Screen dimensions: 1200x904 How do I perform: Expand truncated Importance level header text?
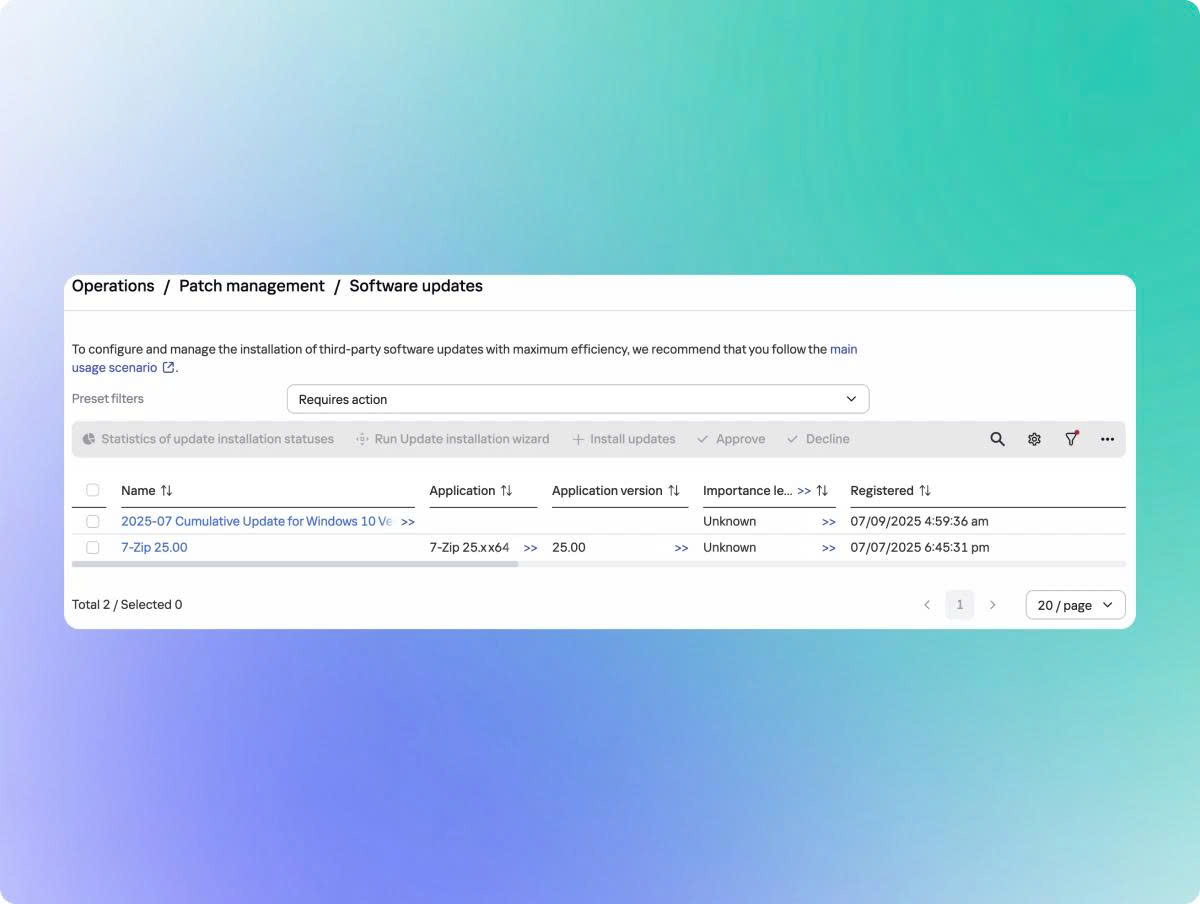[x=804, y=491]
